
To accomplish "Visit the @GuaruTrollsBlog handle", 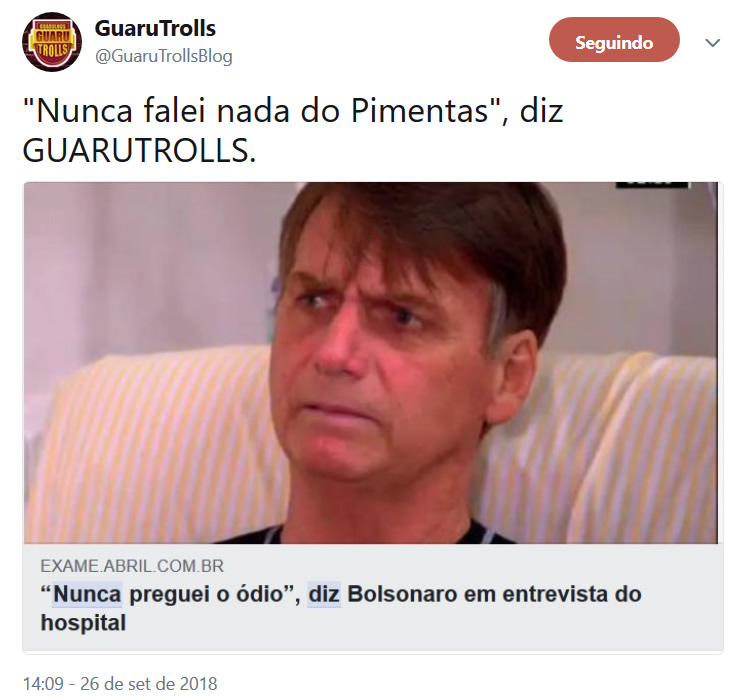I will [x=163, y=56].
